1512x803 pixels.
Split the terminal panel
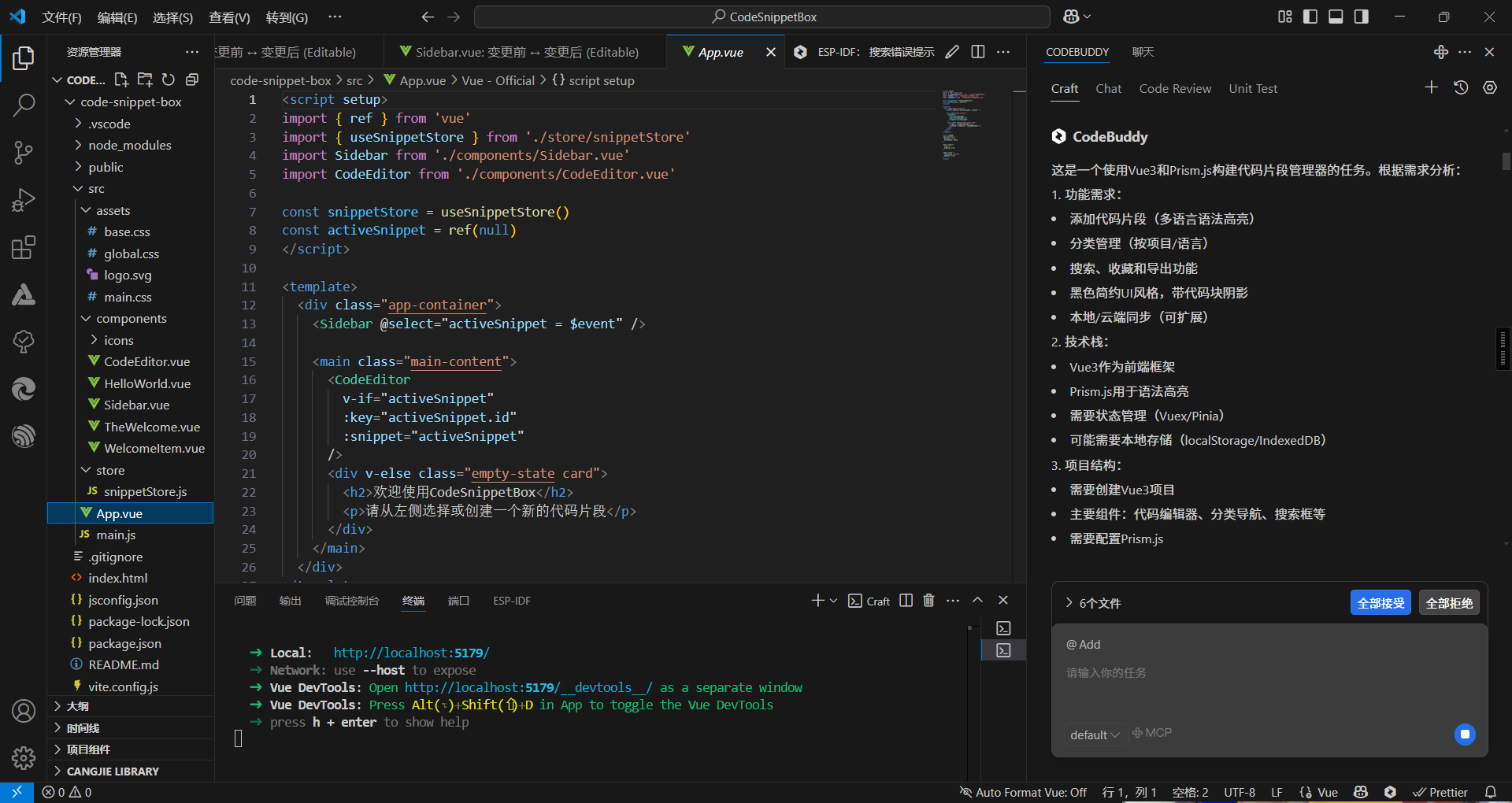coord(906,601)
